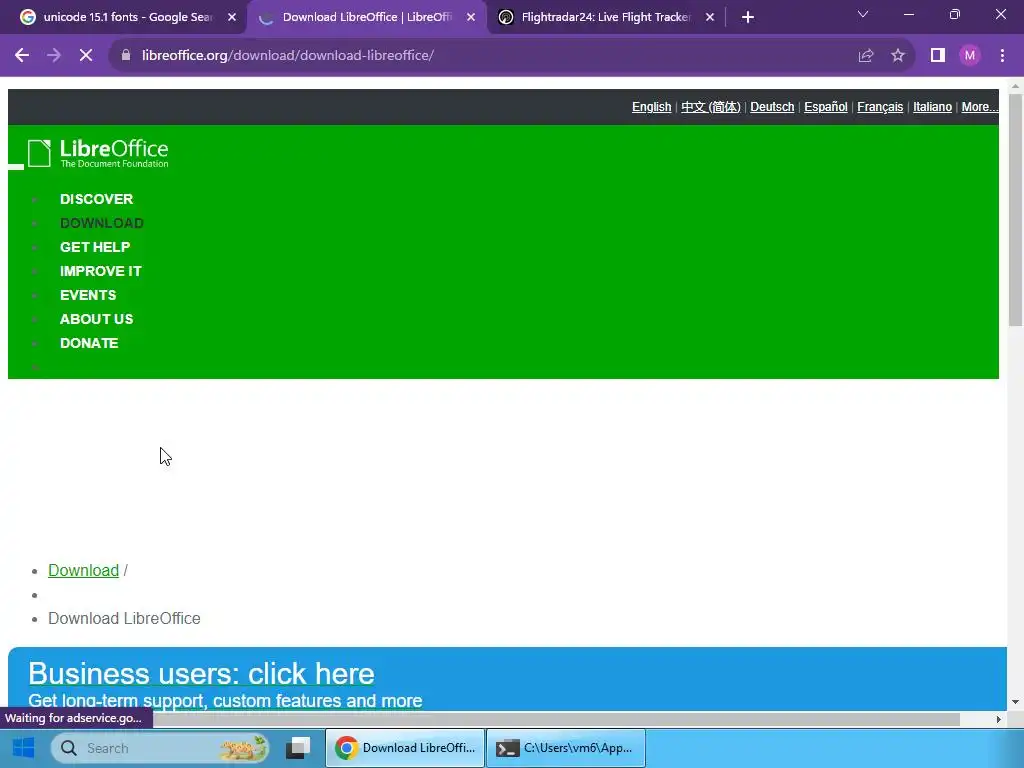Open the browser side panel
This screenshot has height=768, width=1024.
click(938, 56)
